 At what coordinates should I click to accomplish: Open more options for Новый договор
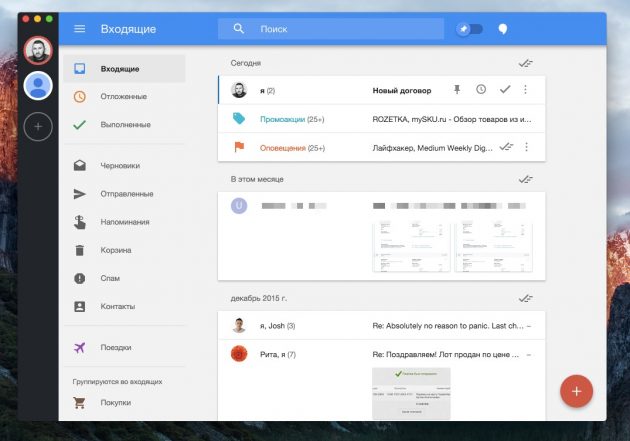[526, 89]
